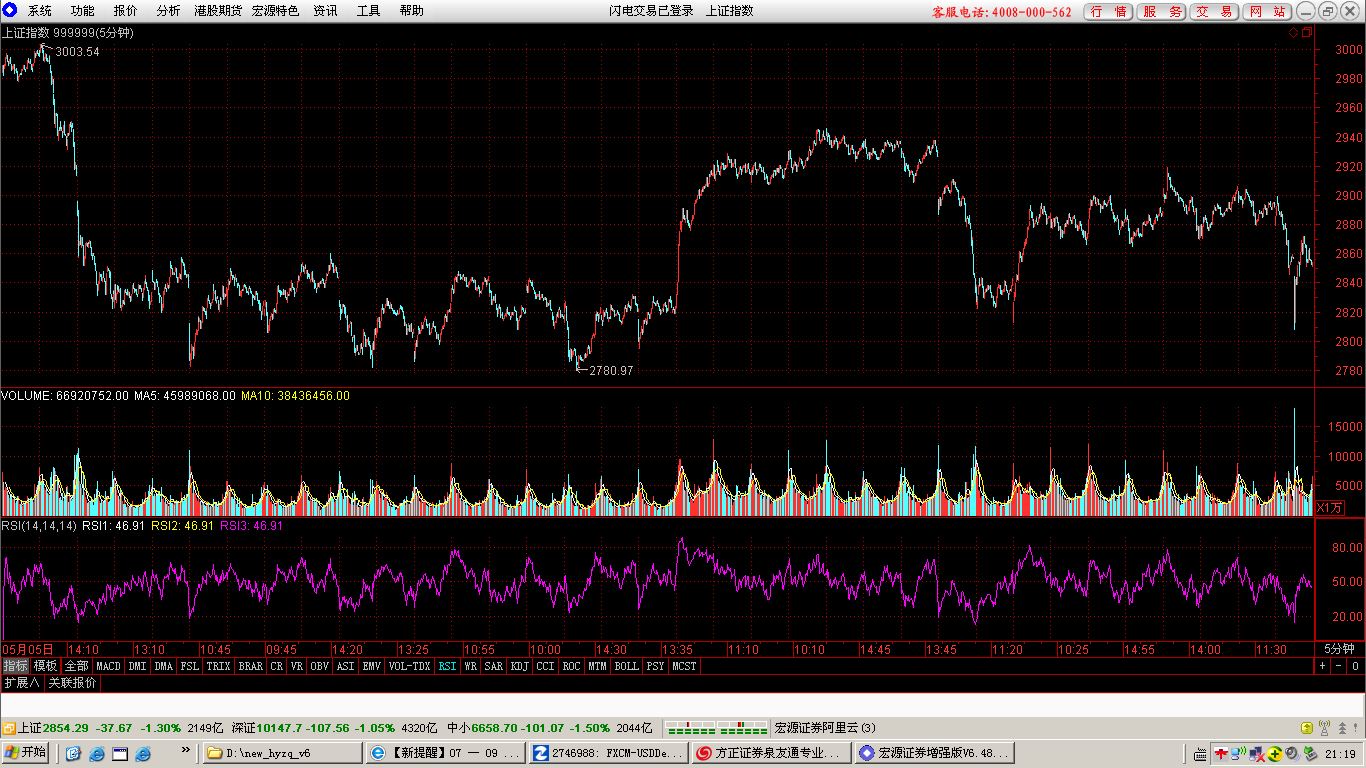The height and width of the screenshot is (768, 1366).
Task: Click the yellow info icon in the status bar
Action: pyautogui.click(x=1306, y=728)
